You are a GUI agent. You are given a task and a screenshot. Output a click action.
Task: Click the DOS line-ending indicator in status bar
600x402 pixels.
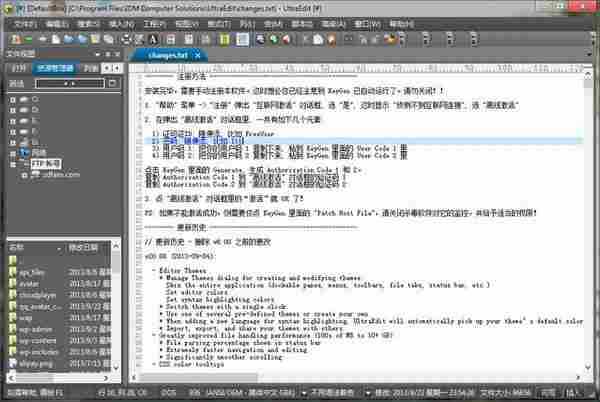click(x=168, y=392)
